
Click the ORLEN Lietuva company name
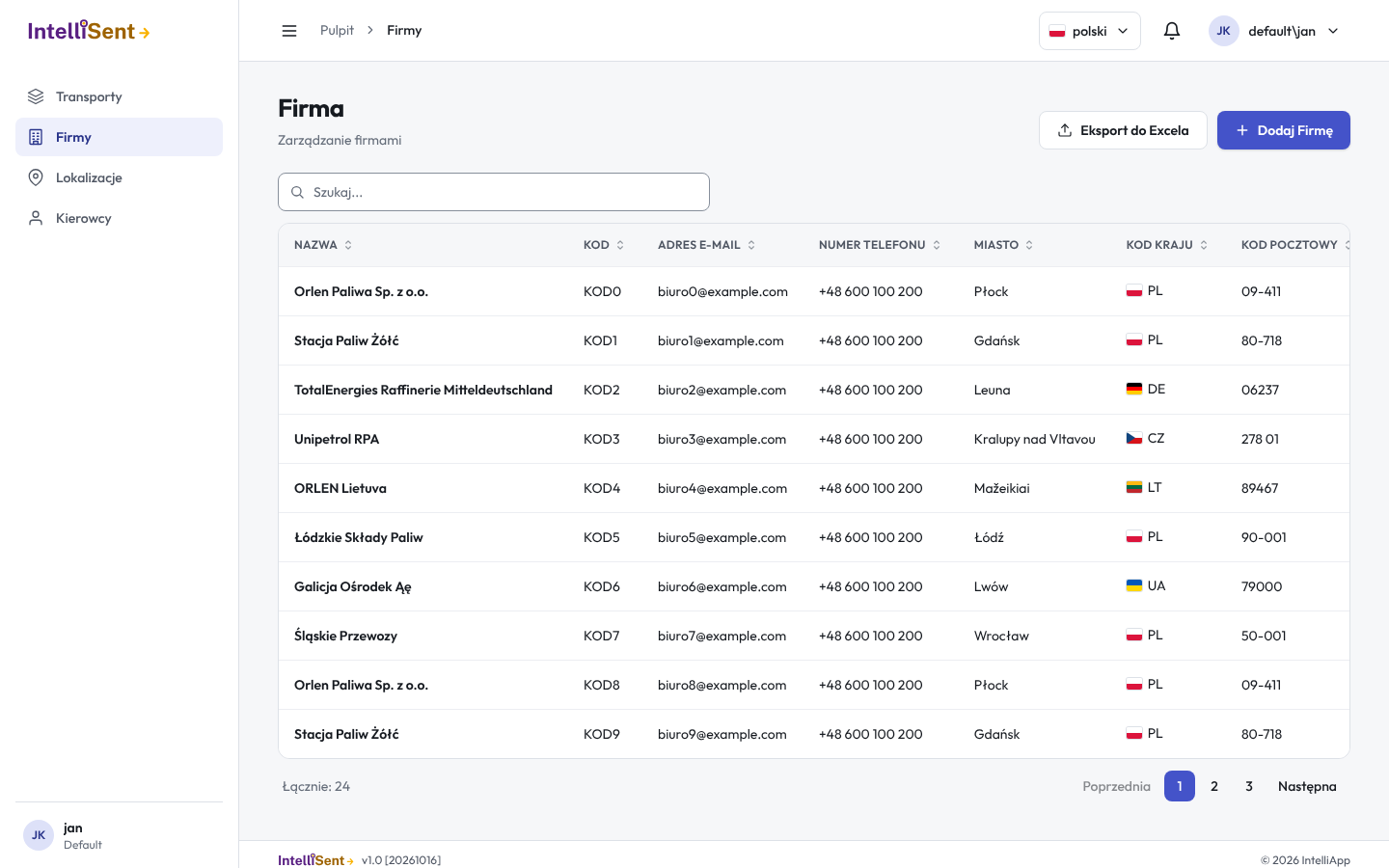[340, 488]
